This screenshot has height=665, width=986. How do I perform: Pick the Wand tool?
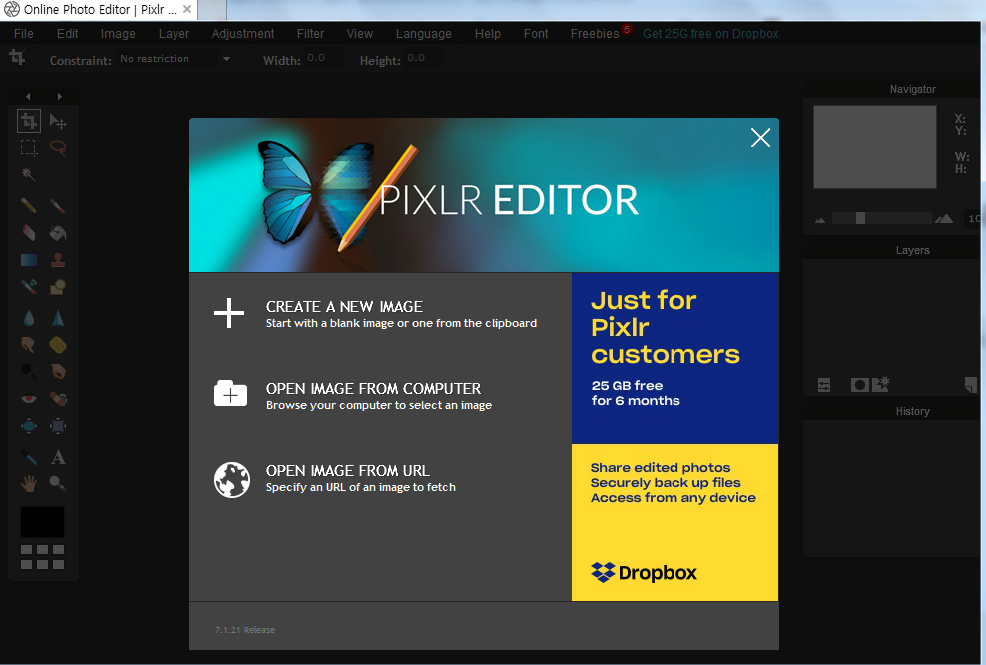pyautogui.click(x=29, y=174)
